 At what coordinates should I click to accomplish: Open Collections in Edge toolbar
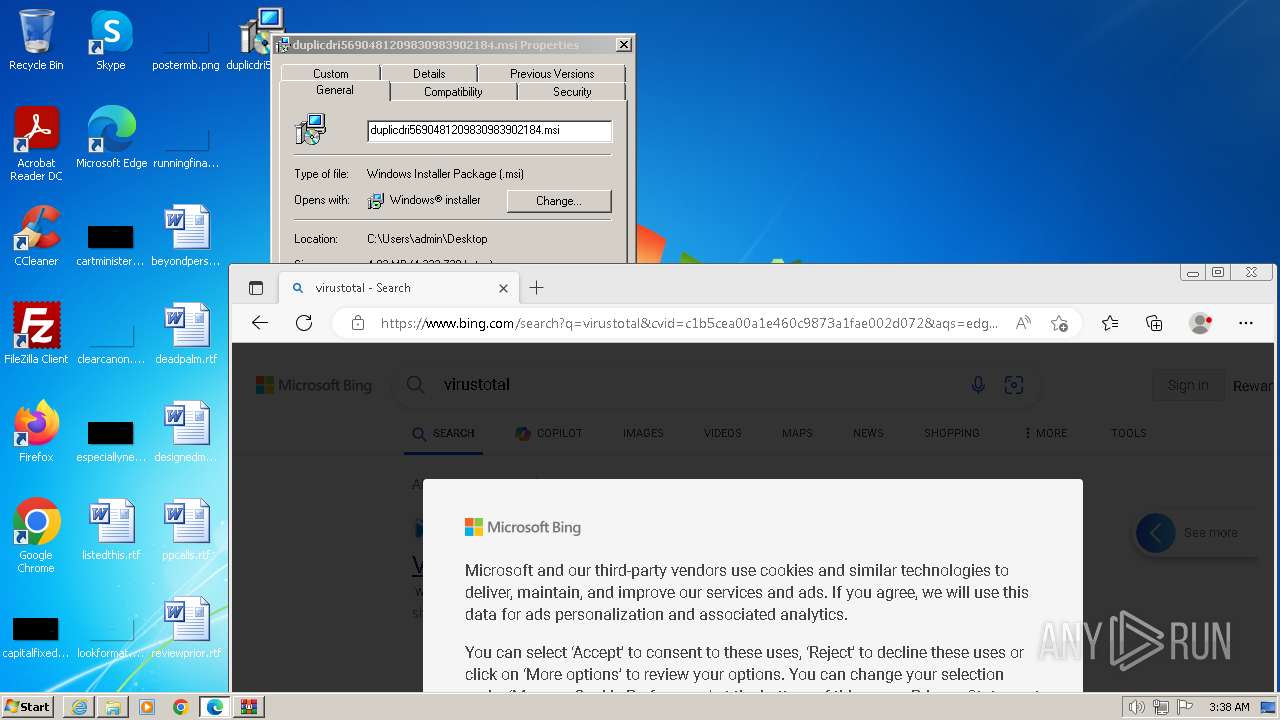1154,323
